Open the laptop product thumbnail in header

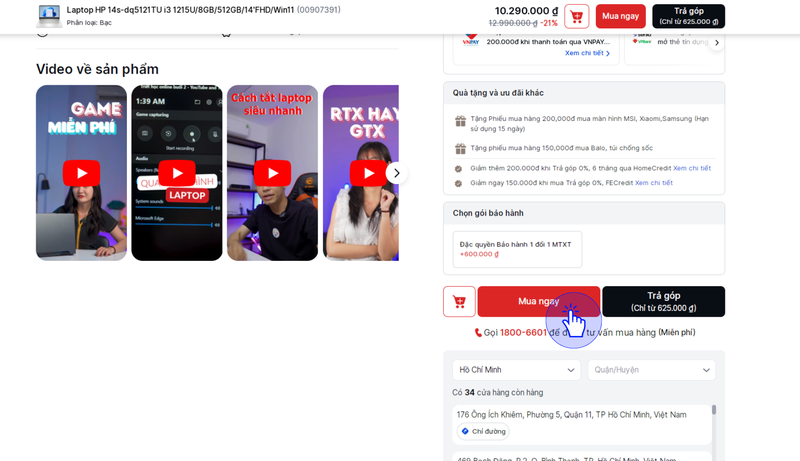tap(49, 16)
